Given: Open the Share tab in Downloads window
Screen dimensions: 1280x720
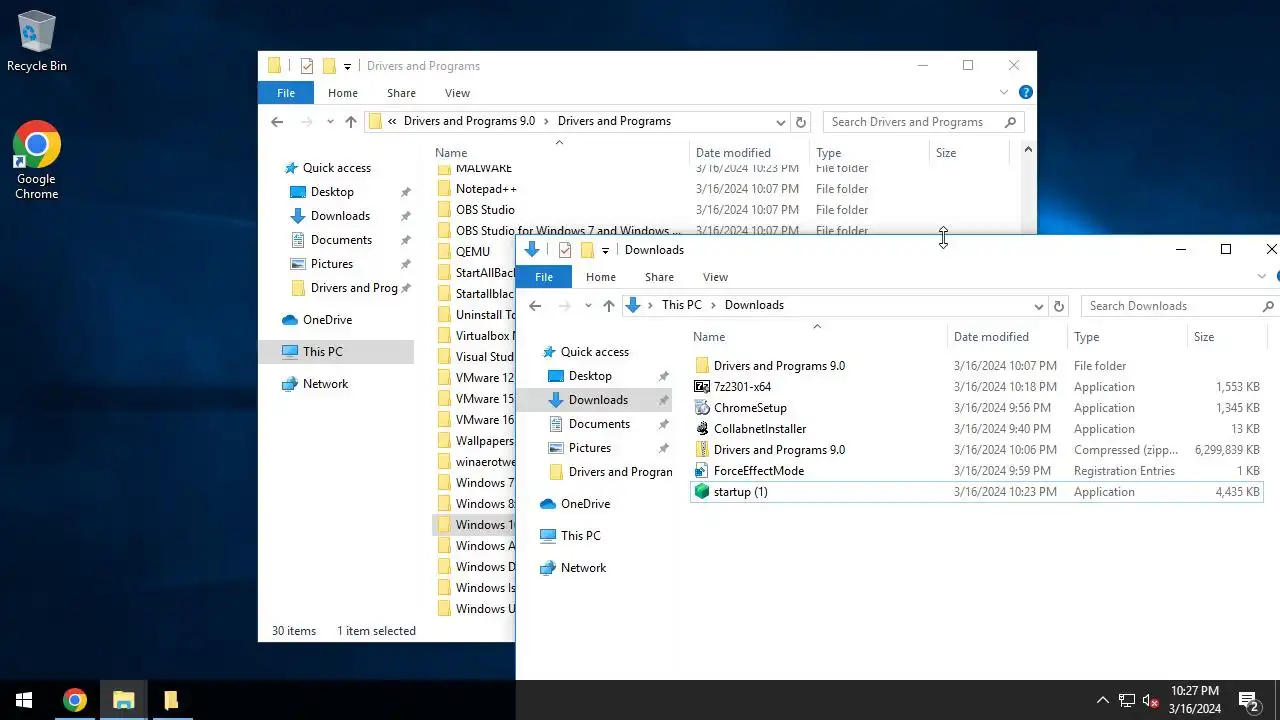Looking at the screenshot, I should (659, 277).
